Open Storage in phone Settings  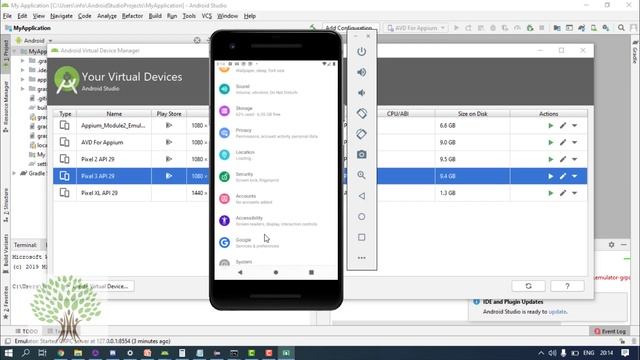pos(276,111)
